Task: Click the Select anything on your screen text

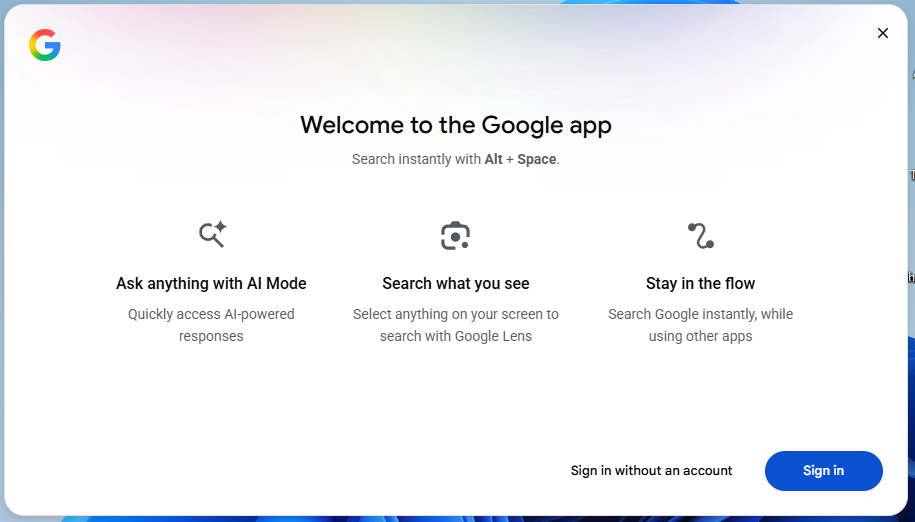Action: (455, 314)
